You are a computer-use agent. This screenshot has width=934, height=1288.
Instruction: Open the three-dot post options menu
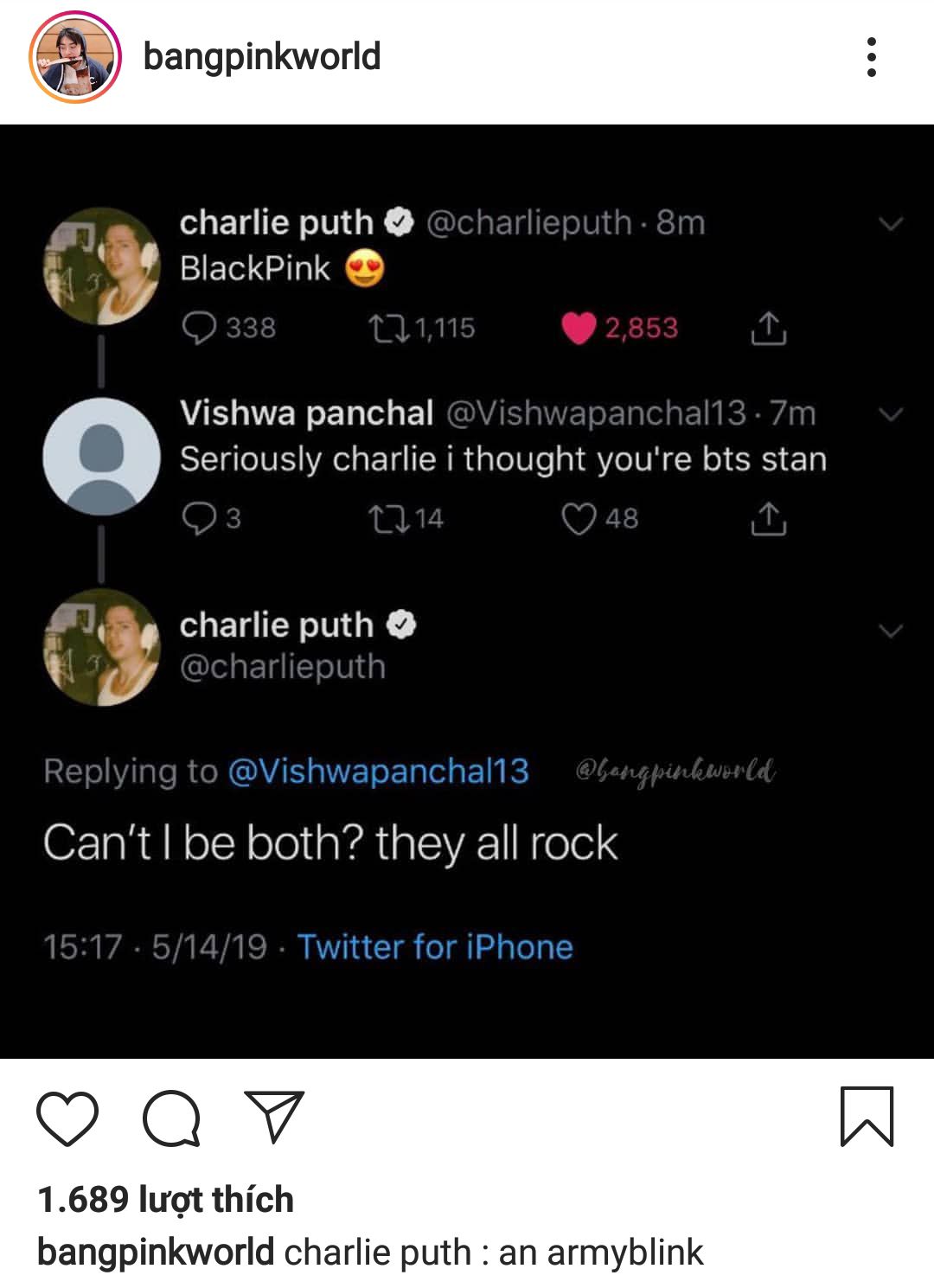(x=871, y=57)
